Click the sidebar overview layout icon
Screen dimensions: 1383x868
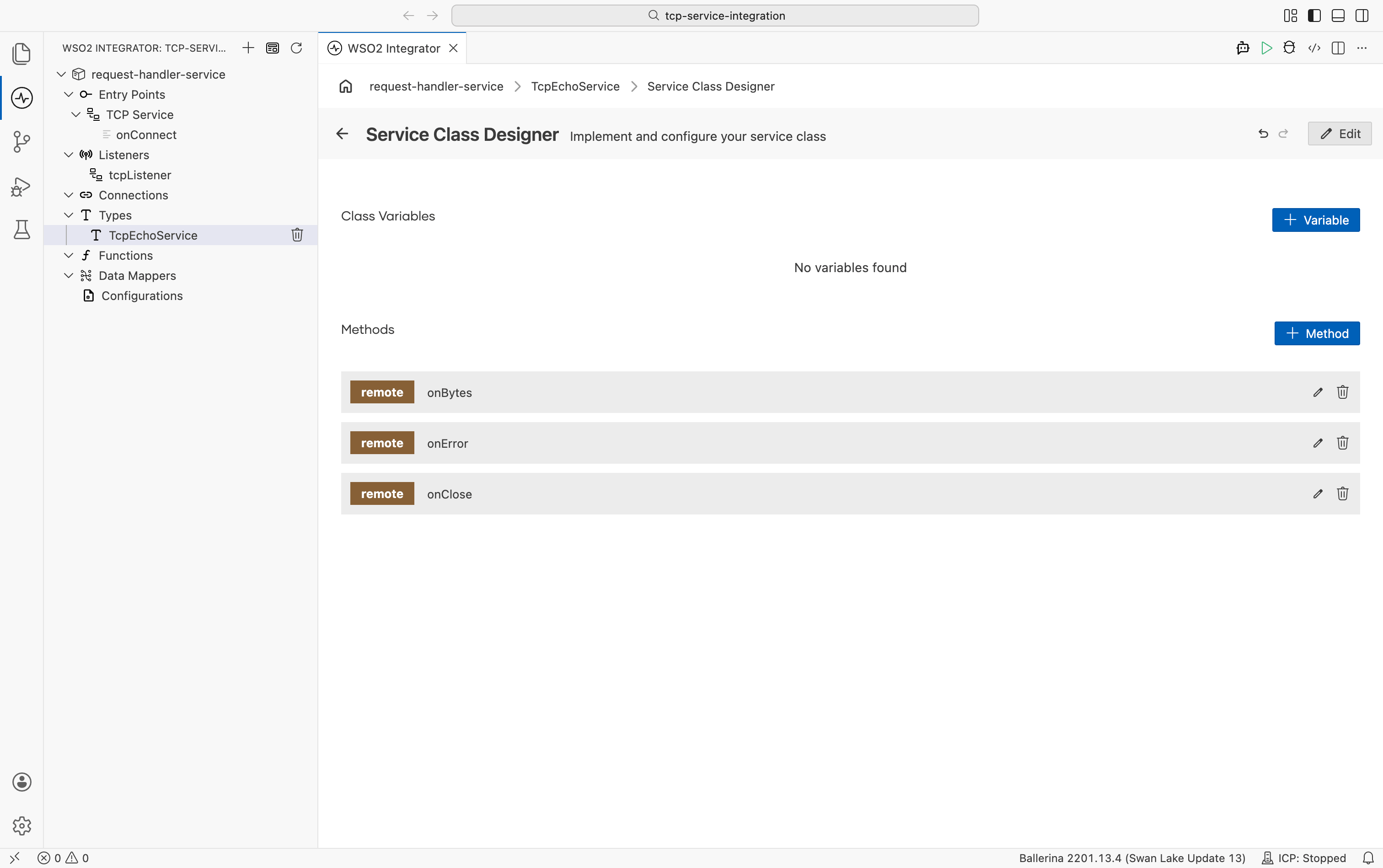tap(272, 48)
